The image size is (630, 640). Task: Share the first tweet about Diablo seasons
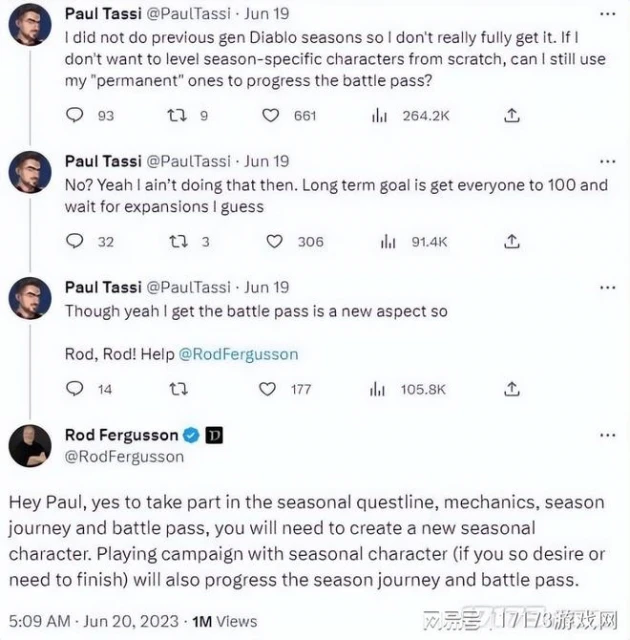point(511,116)
